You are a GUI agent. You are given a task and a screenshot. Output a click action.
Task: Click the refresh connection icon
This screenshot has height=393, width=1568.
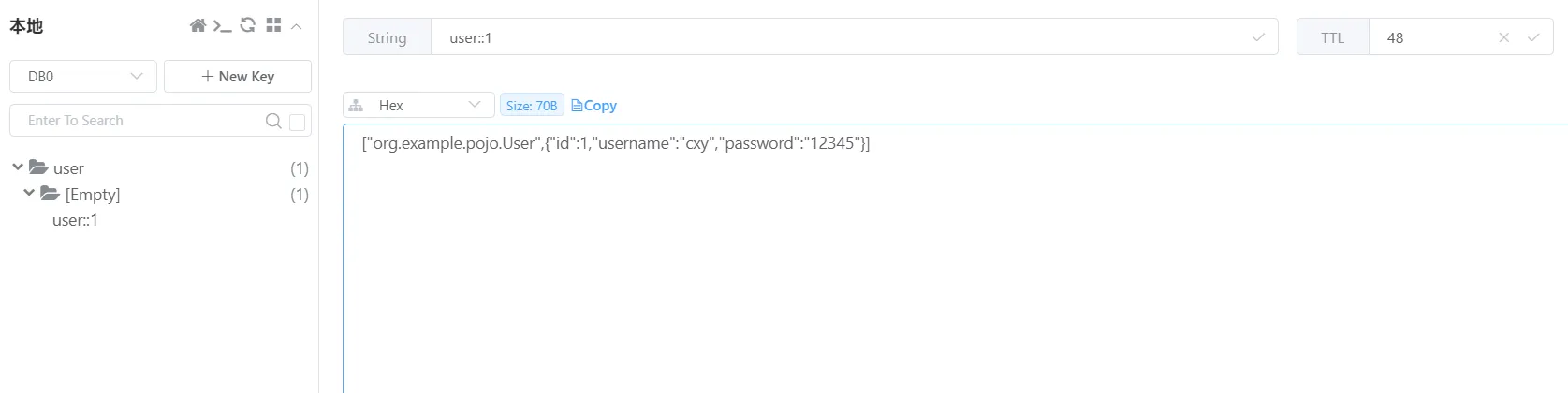point(248,25)
